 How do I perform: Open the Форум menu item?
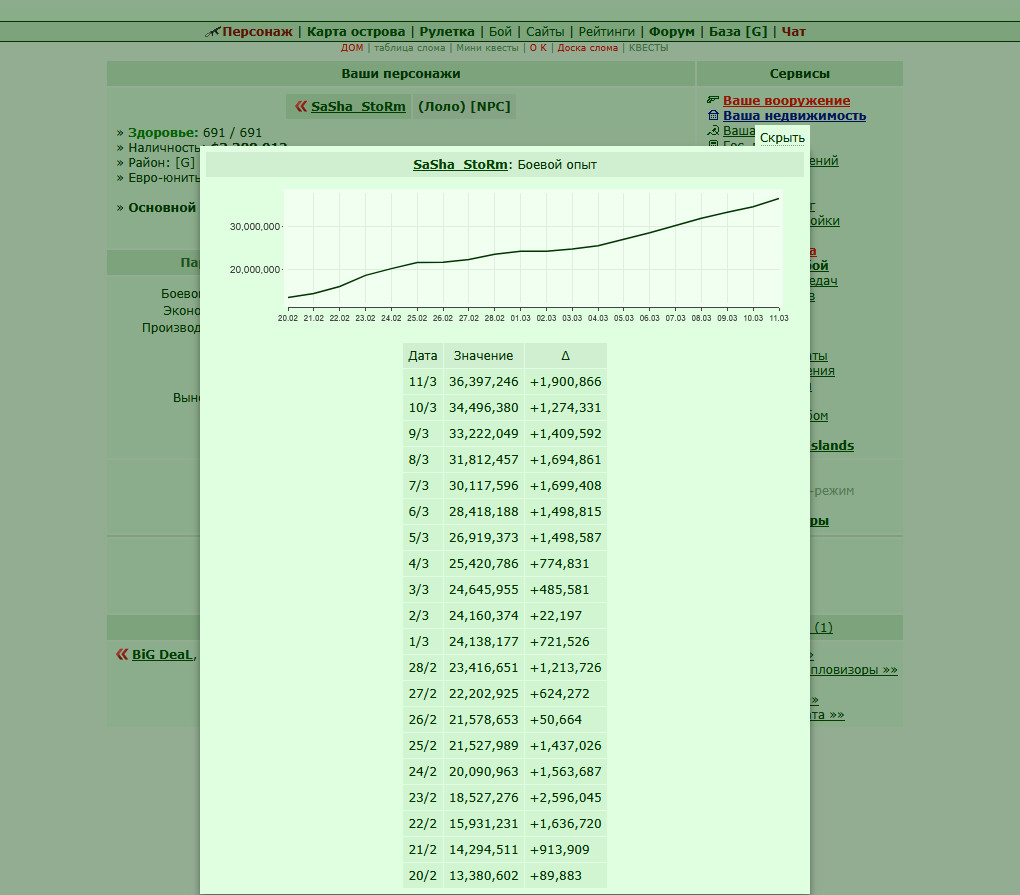(x=671, y=32)
